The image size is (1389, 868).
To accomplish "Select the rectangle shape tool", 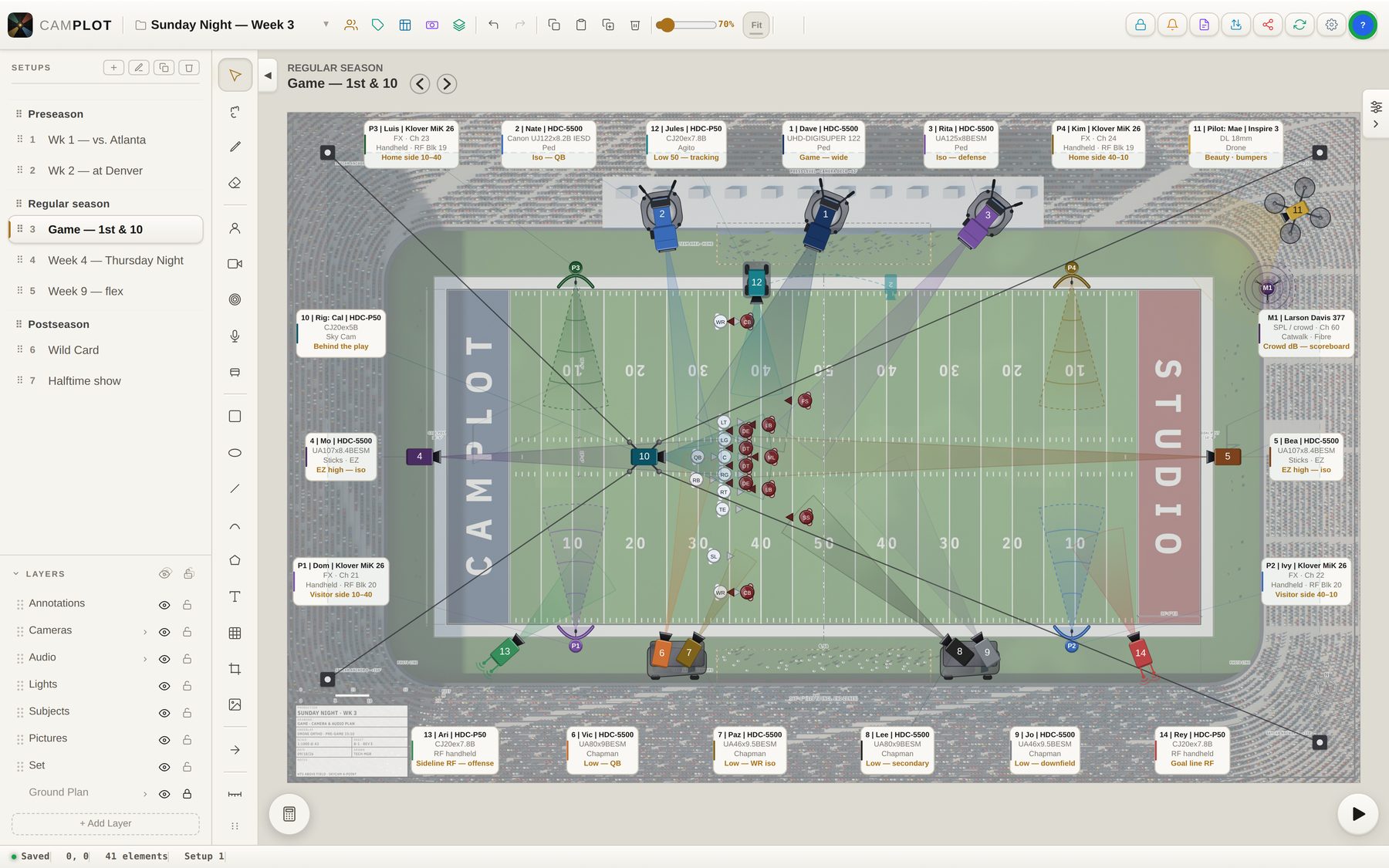I will point(235,416).
